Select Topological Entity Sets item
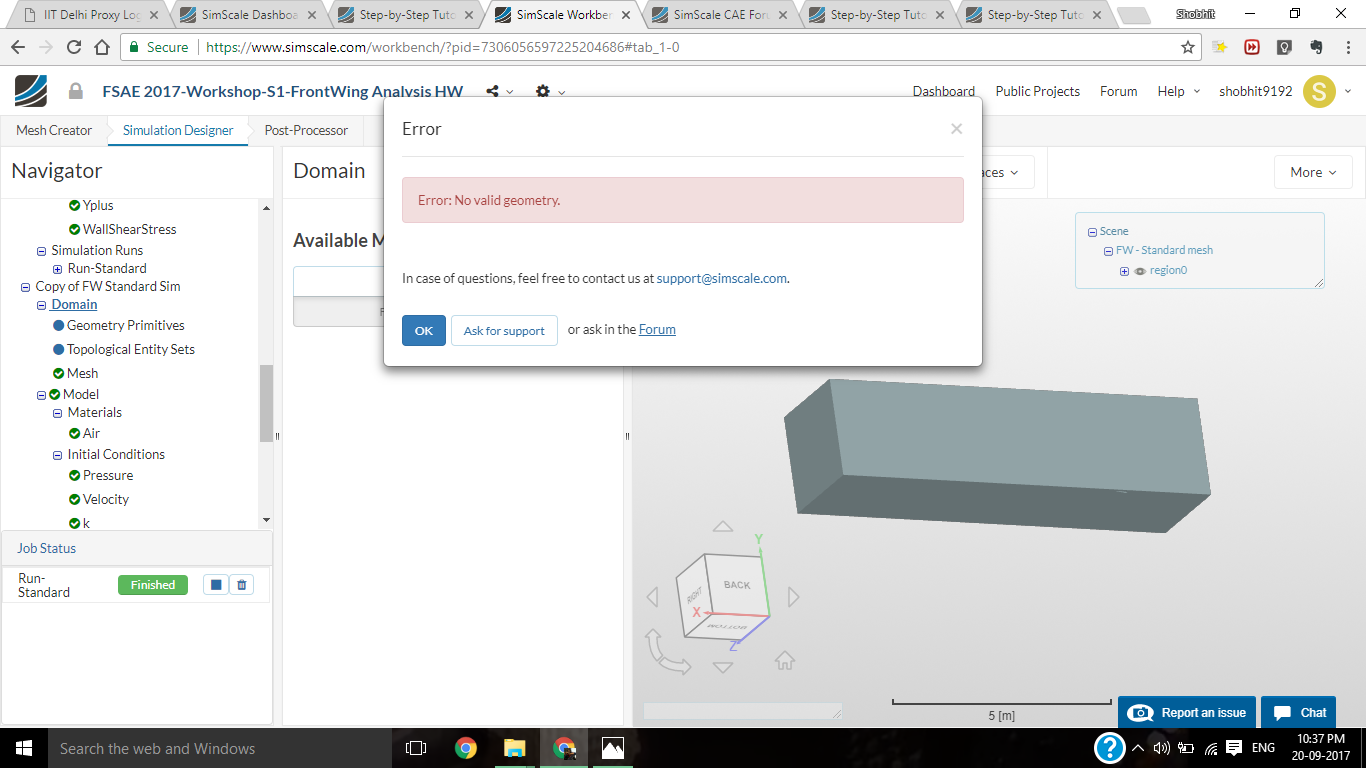Screen dimensions: 1366x768 point(131,349)
